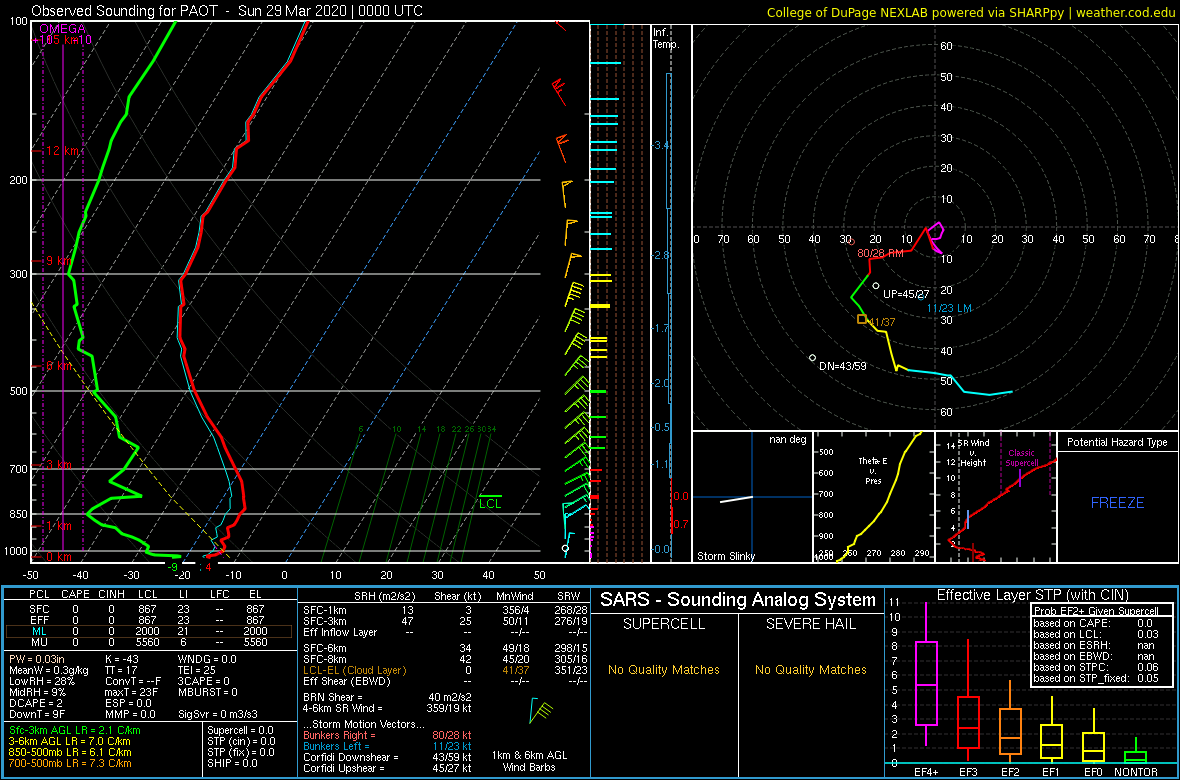This screenshot has width=1180, height=780.
Task: Click the Potential Hazard Type heading
Action: [1118, 443]
